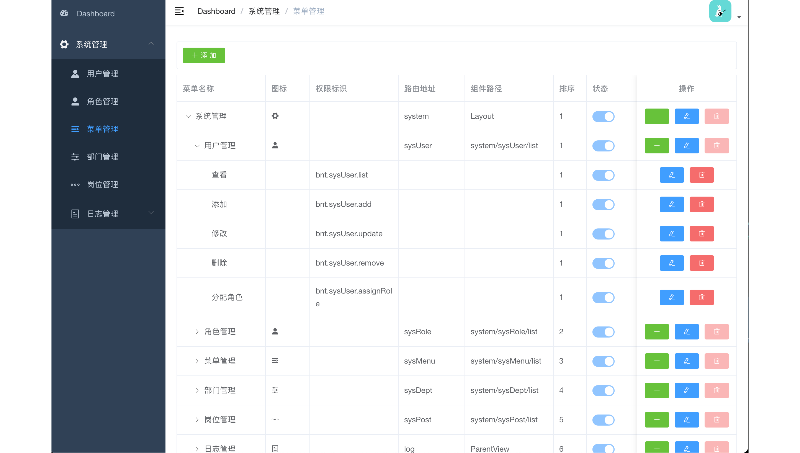This screenshot has width=800, height=453.
Task: Delete the bnt.sysUser.update row
Action: 702,234
